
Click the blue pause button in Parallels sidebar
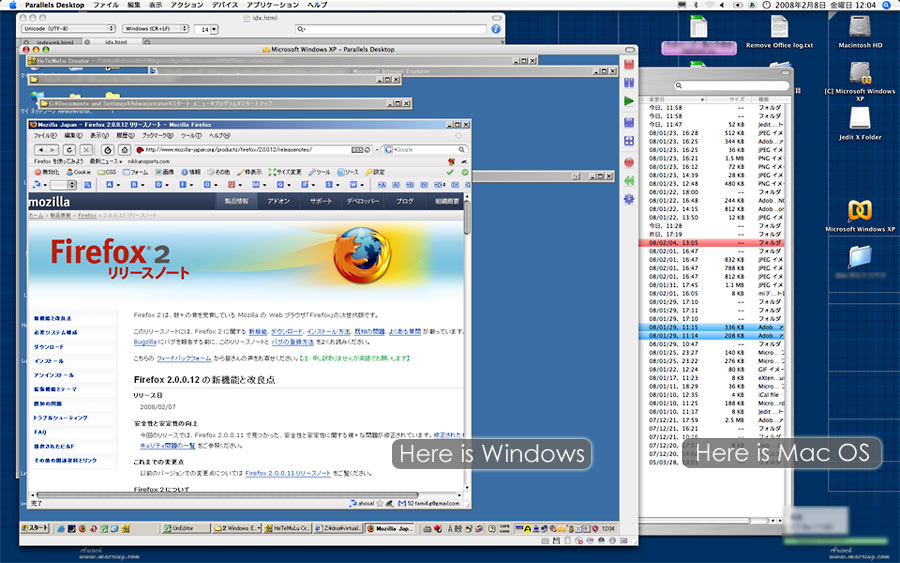(x=629, y=83)
